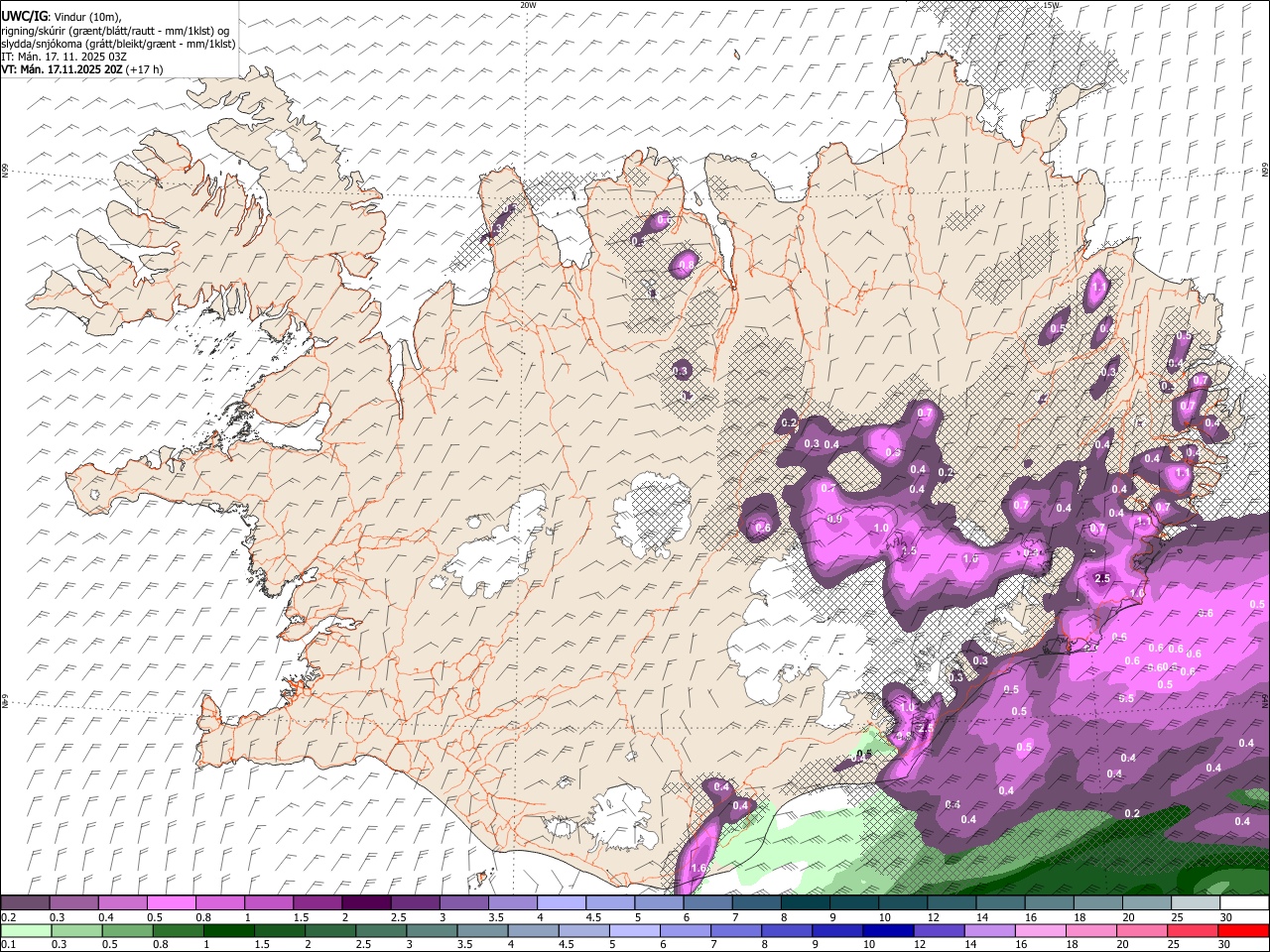The height and width of the screenshot is (952, 1270).
Task: Click the '0.2' label in the snow legend
Action: click(x=8, y=917)
